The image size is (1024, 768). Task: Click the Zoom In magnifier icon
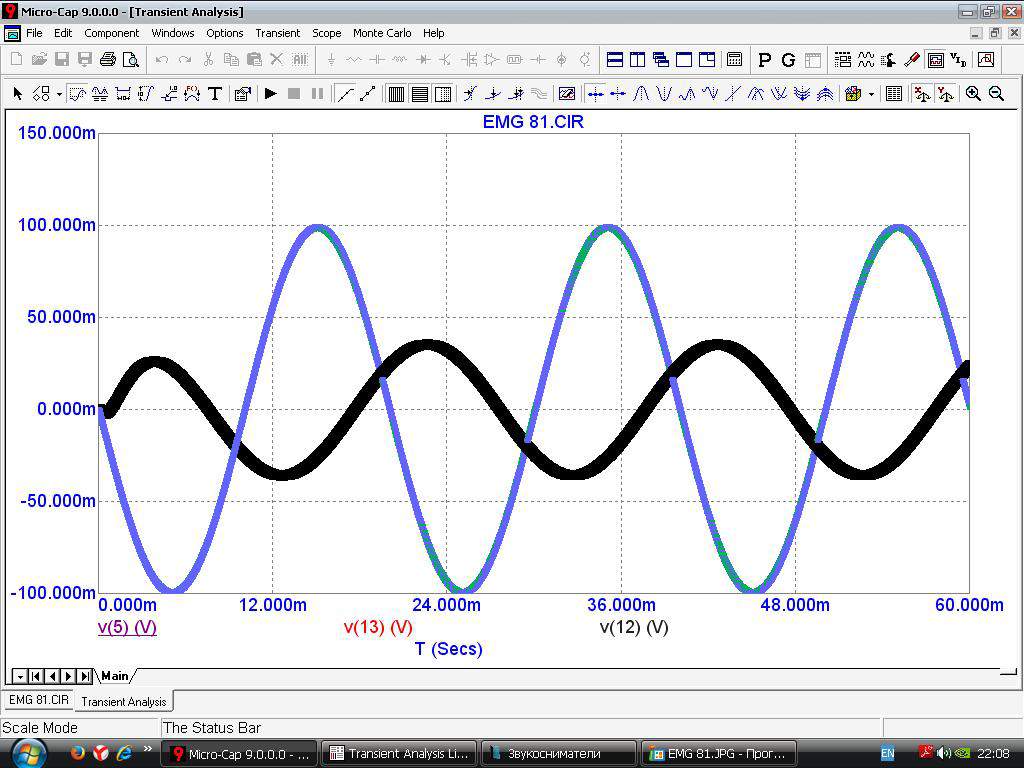point(973,94)
